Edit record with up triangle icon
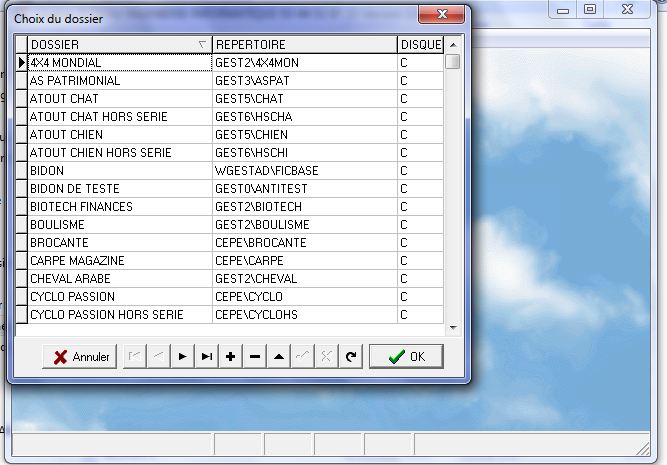This screenshot has width=667, height=465. [278, 357]
